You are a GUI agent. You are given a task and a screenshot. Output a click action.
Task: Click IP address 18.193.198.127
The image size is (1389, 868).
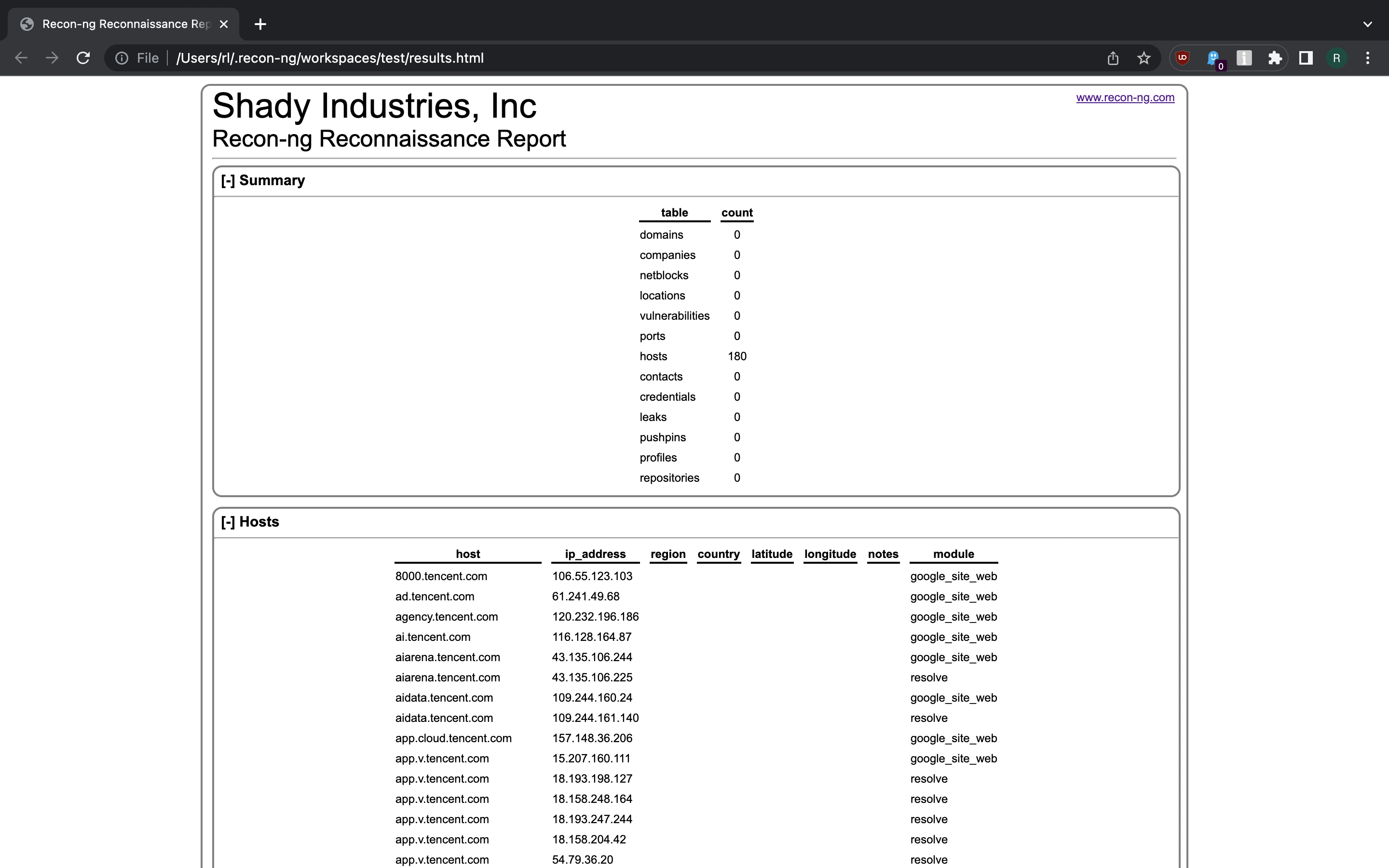[x=592, y=779]
